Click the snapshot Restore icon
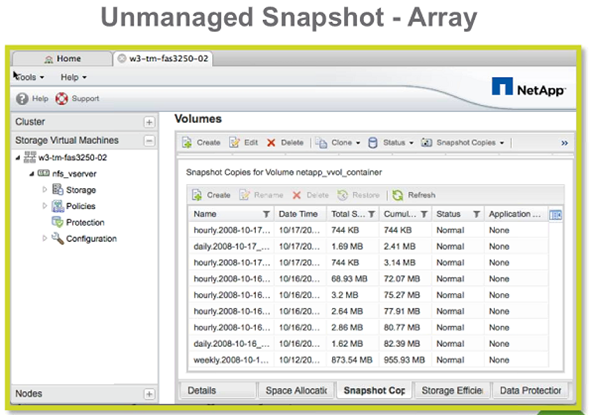590x415 pixels. [342, 195]
